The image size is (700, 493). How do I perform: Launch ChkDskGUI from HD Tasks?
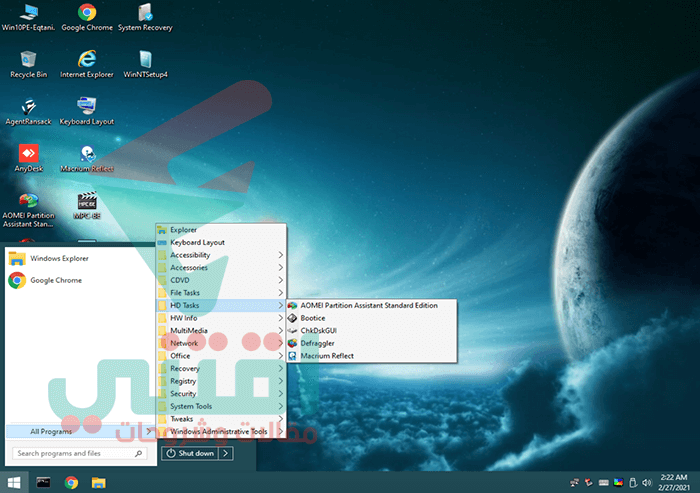coord(371,330)
